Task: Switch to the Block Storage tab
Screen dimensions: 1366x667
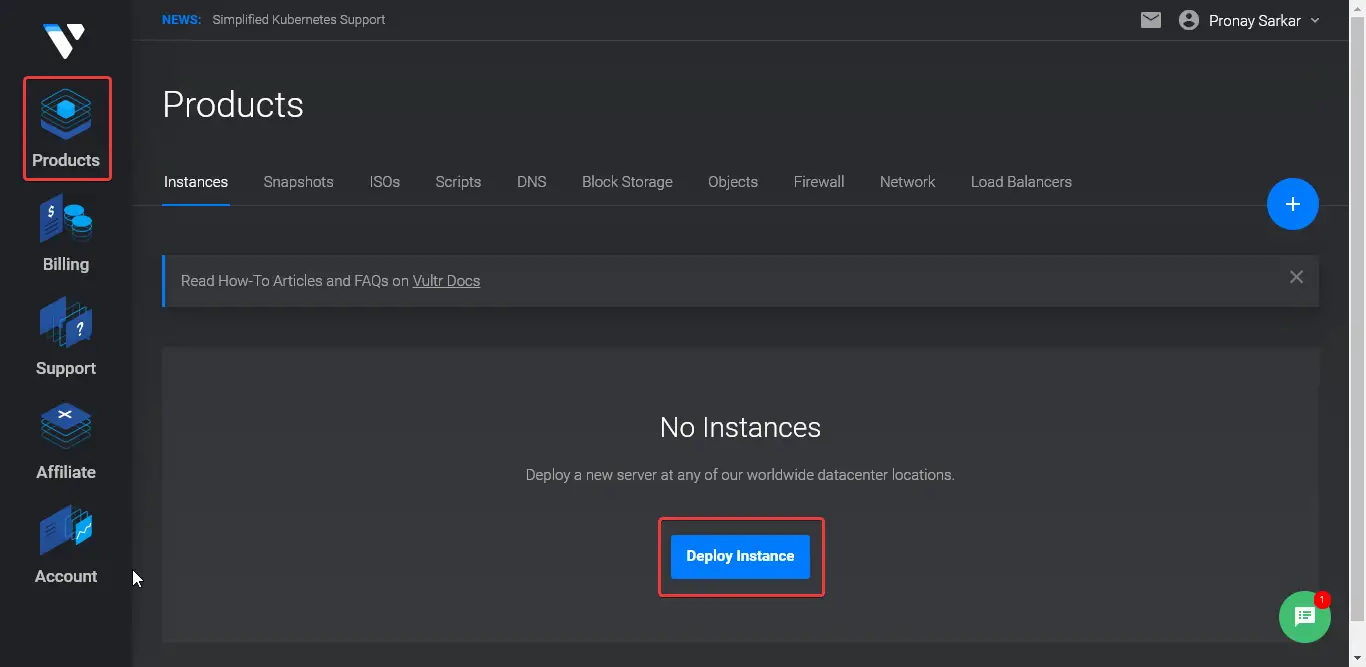Action: (627, 182)
